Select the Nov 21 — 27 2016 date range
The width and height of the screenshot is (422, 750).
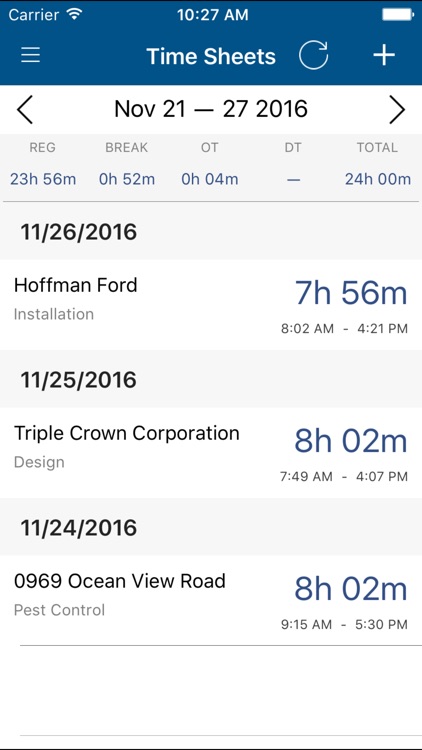tap(211, 109)
